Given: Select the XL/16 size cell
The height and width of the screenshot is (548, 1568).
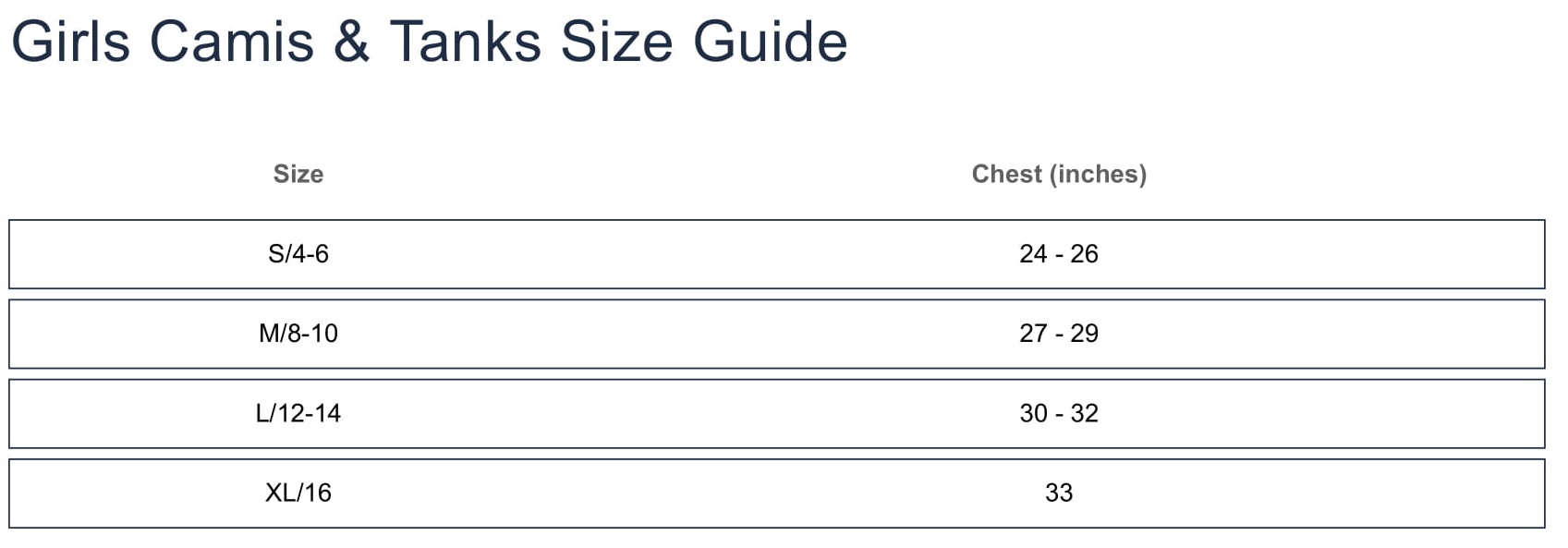Looking at the screenshot, I should (x=298, y=493).
